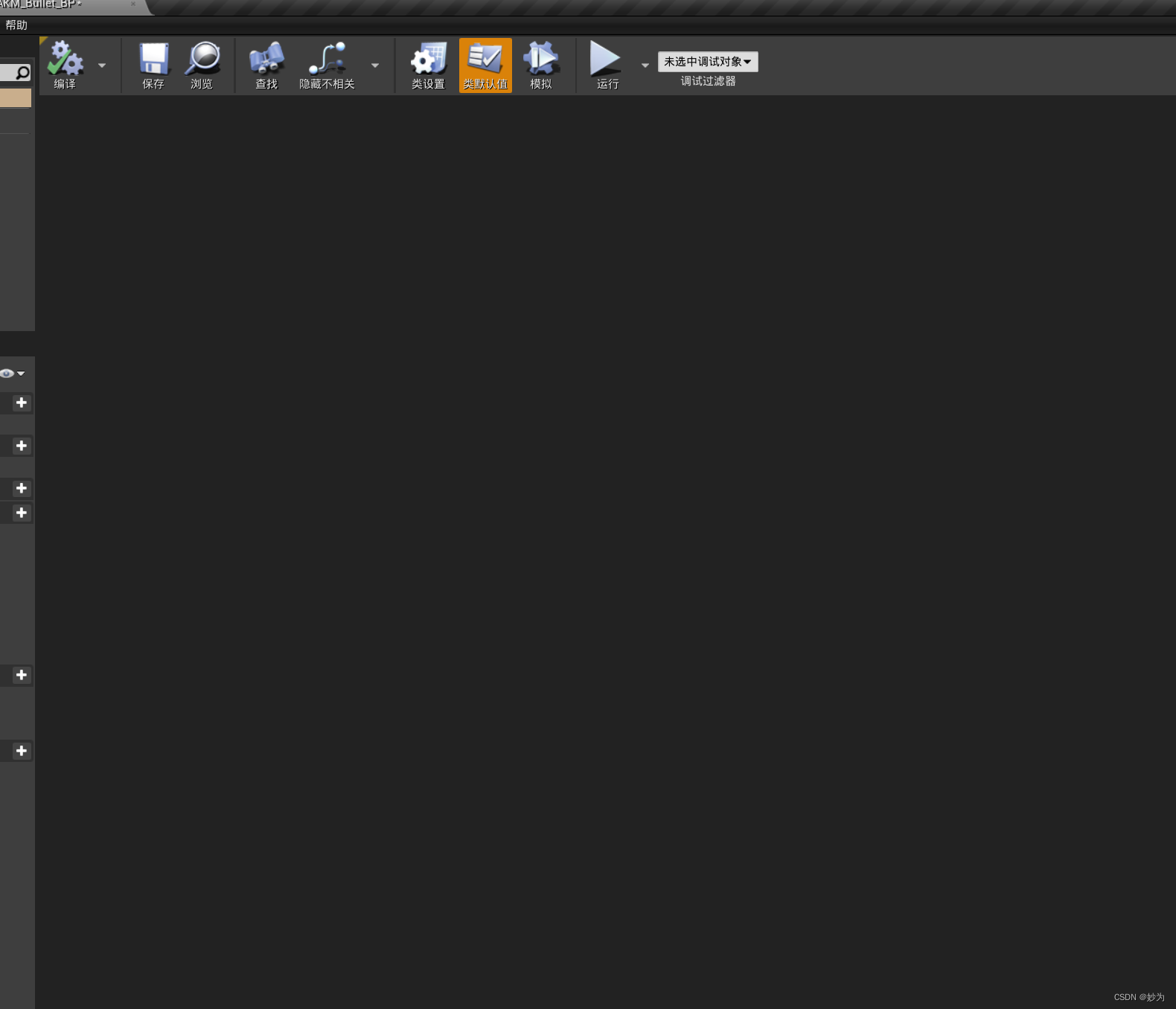
Task: Open the eye view options dropdown
Action: click(13, 374)
